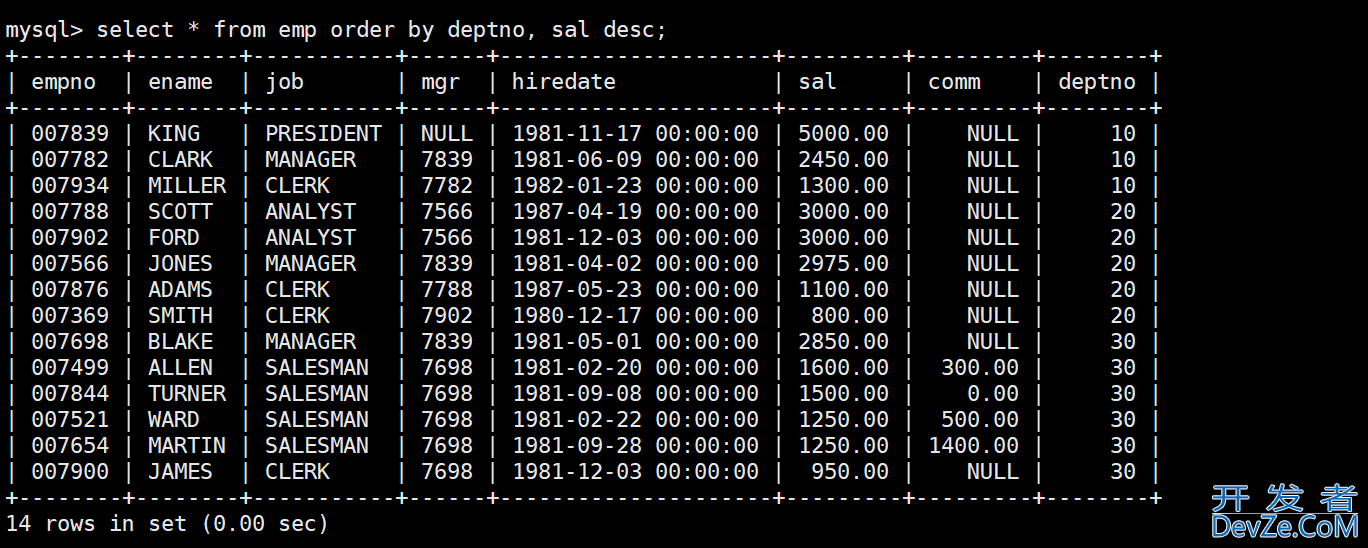Select empno value 007788

(x=70, y=211)
